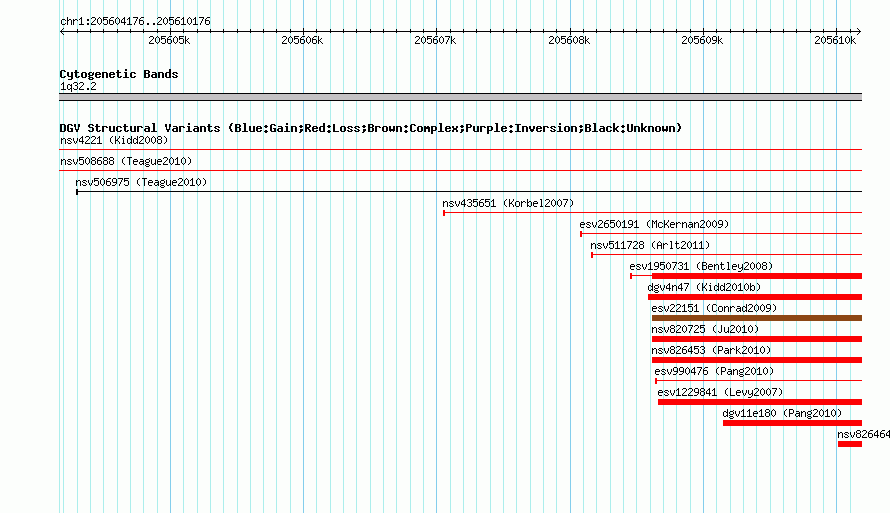Screen dimensions: 890x513
Task: Click the esv1950731 (Bentley2008) label
Action: tap(701, 266)
